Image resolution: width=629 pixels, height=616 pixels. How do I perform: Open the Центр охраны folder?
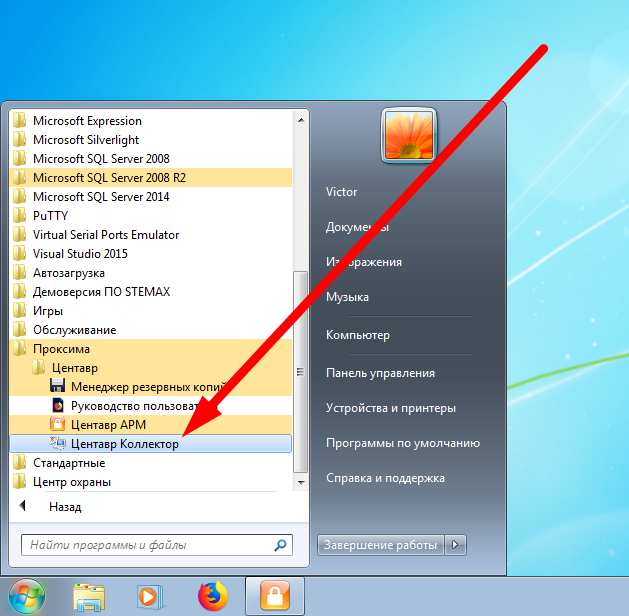coord(150,482)
